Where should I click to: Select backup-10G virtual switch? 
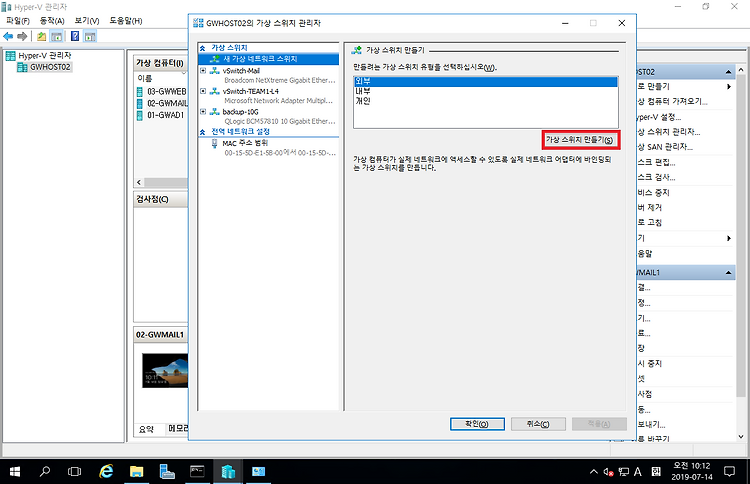tap(240, 112)
